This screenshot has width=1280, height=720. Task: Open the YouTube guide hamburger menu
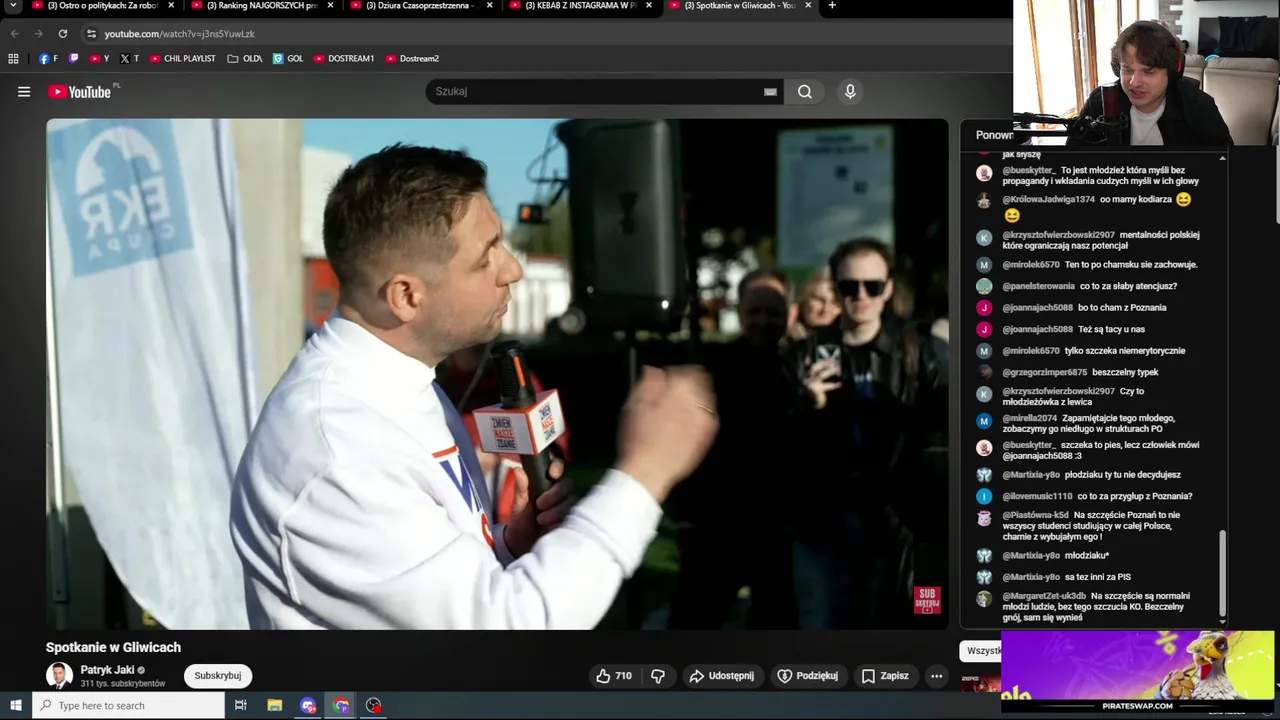(24, 92)
